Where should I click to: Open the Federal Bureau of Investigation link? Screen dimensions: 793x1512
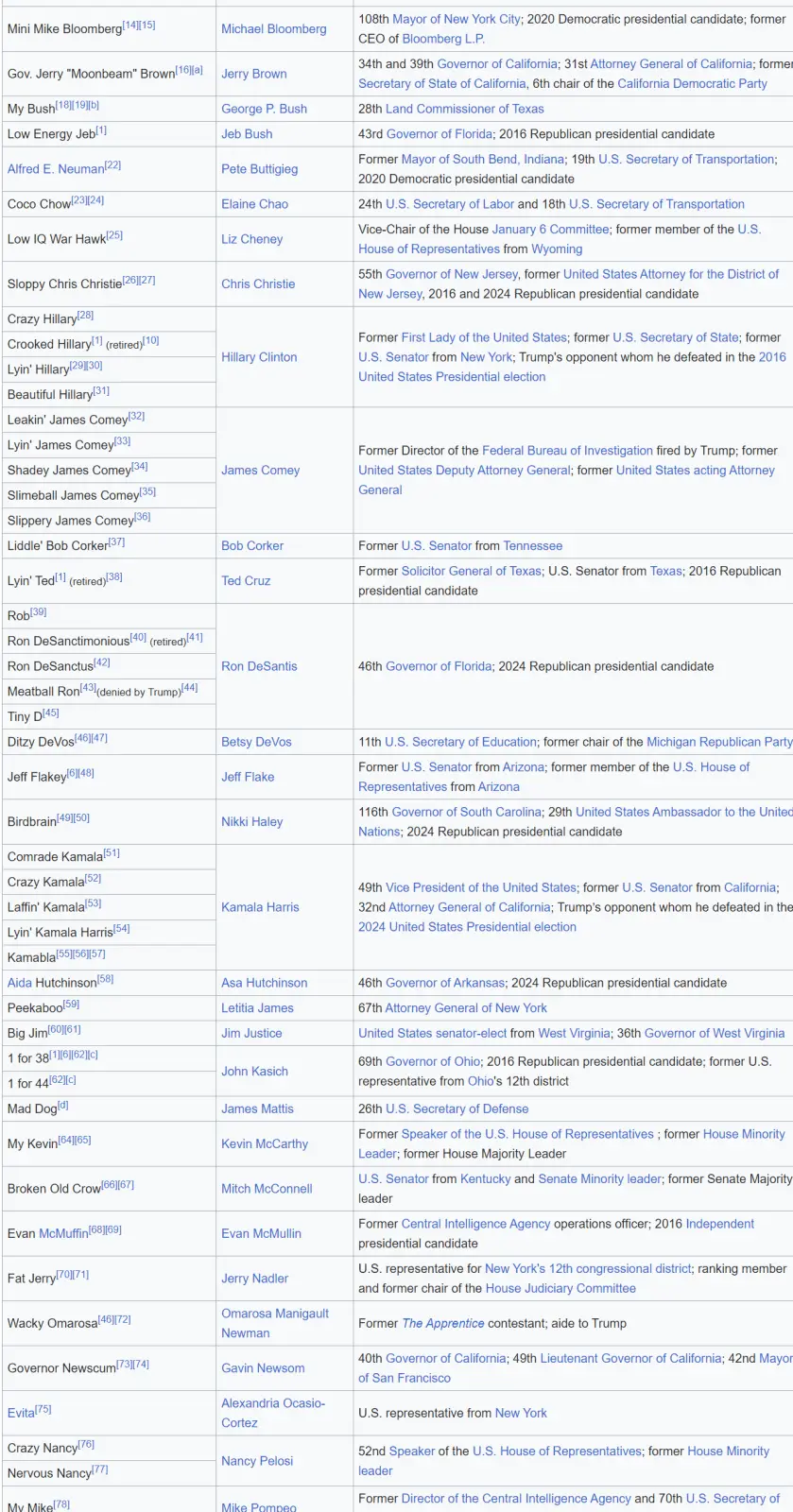(567, 451)
